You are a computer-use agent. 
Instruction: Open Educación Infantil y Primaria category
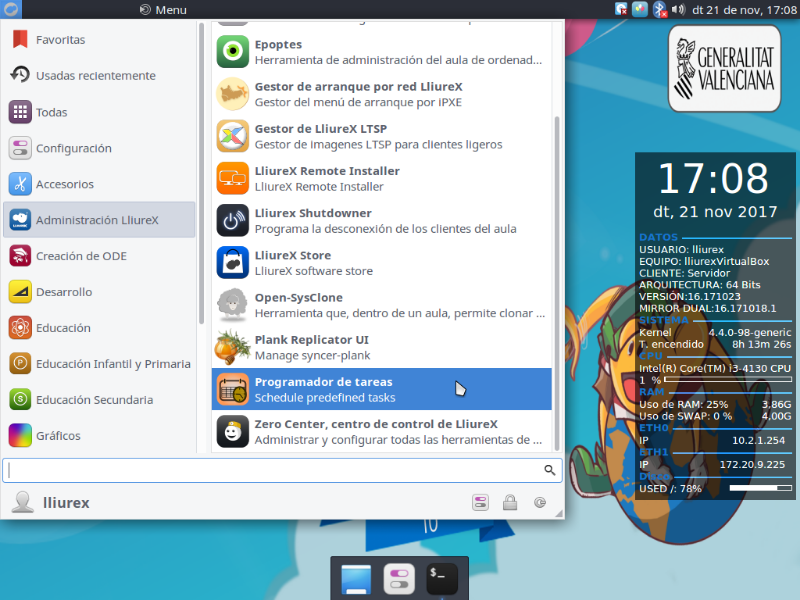tap(99, 364)
